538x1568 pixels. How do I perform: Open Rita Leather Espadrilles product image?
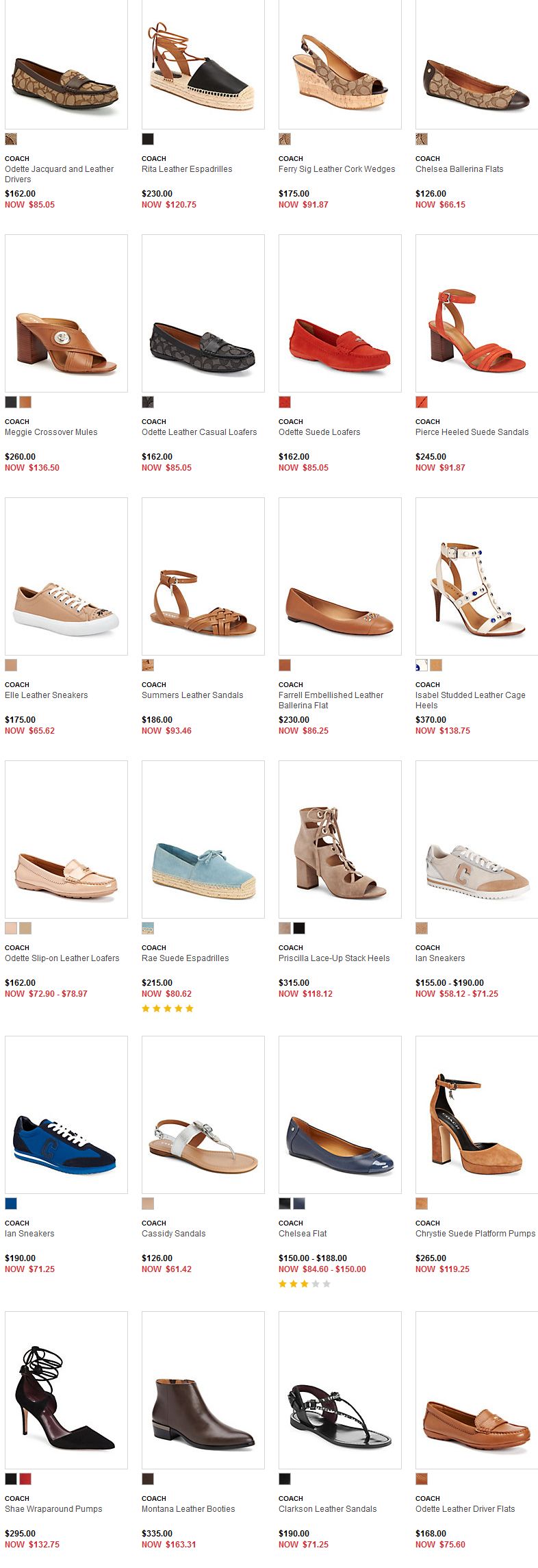(203, 64)
